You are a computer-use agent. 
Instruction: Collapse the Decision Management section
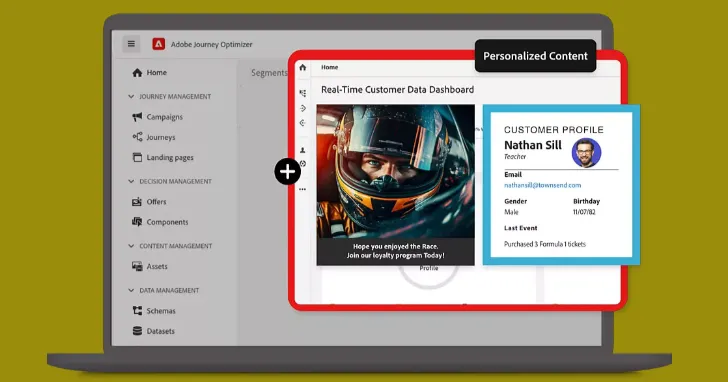pos(131,181)
